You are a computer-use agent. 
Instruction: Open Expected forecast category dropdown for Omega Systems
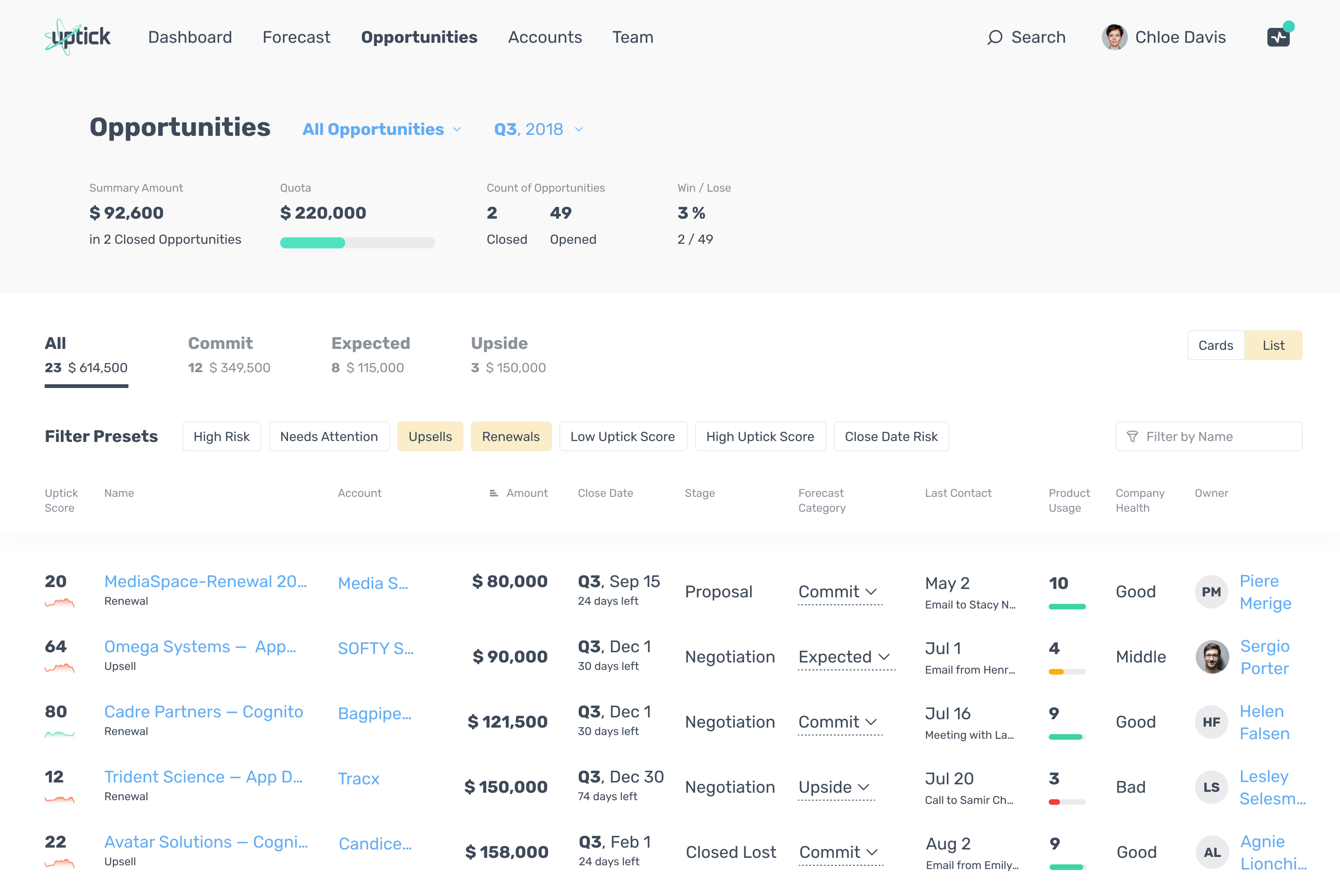(x=844, y=657)
